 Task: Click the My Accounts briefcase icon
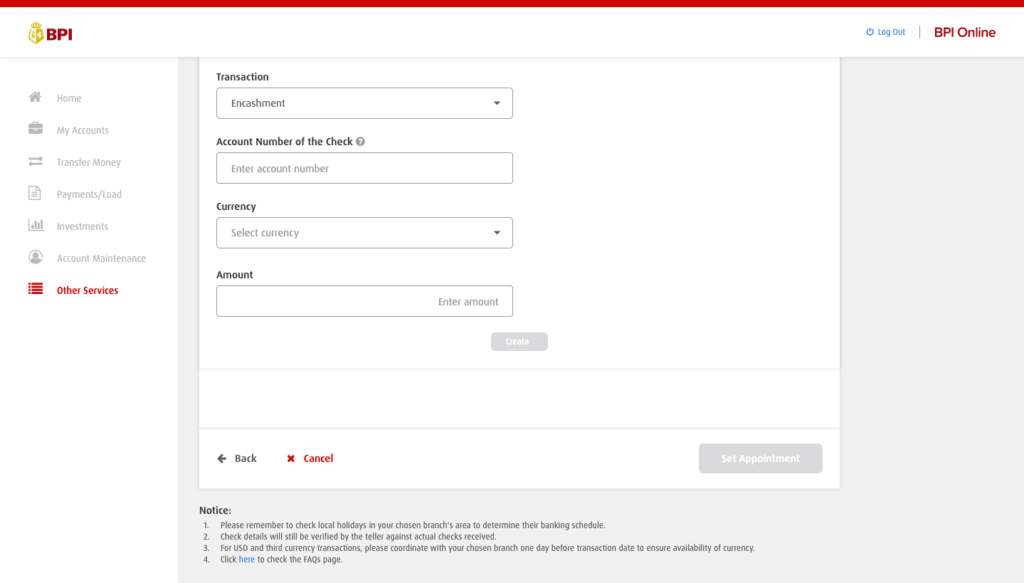coord(35,130)
